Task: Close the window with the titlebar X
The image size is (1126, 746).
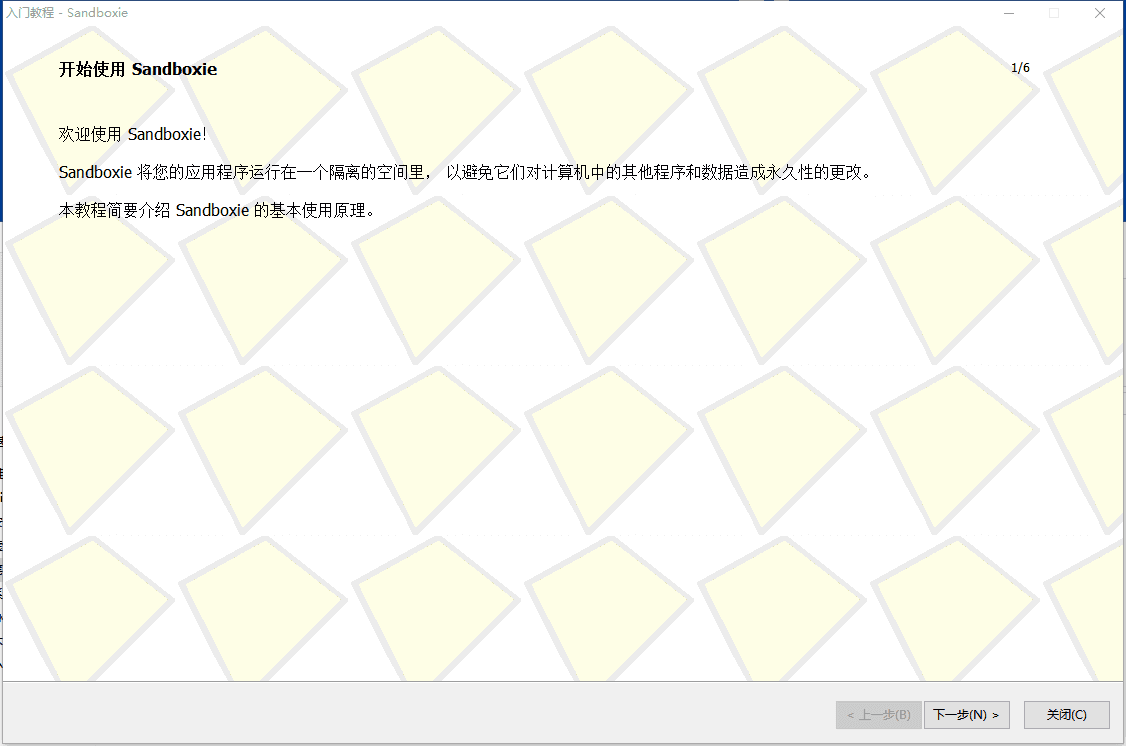Action: coord(1100,13)
